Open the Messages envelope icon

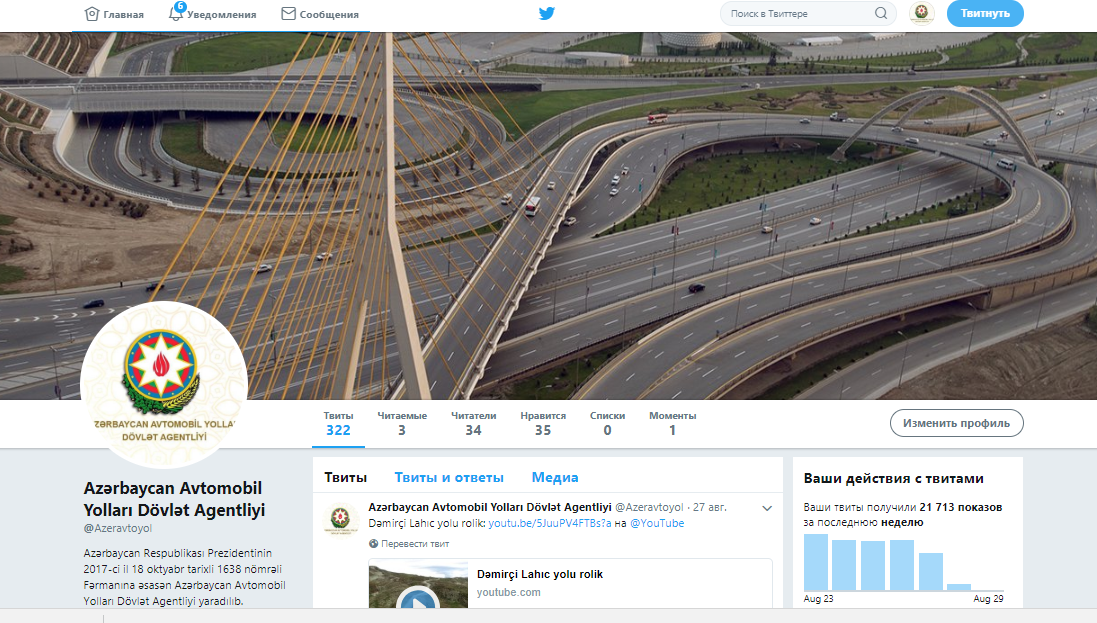288,14
